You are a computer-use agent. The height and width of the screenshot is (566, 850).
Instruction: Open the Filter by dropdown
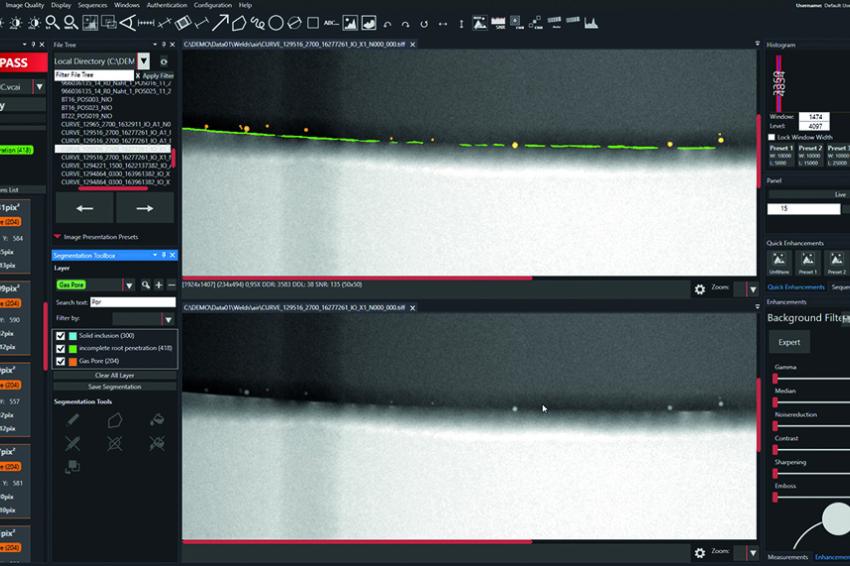tap(168, 319)
